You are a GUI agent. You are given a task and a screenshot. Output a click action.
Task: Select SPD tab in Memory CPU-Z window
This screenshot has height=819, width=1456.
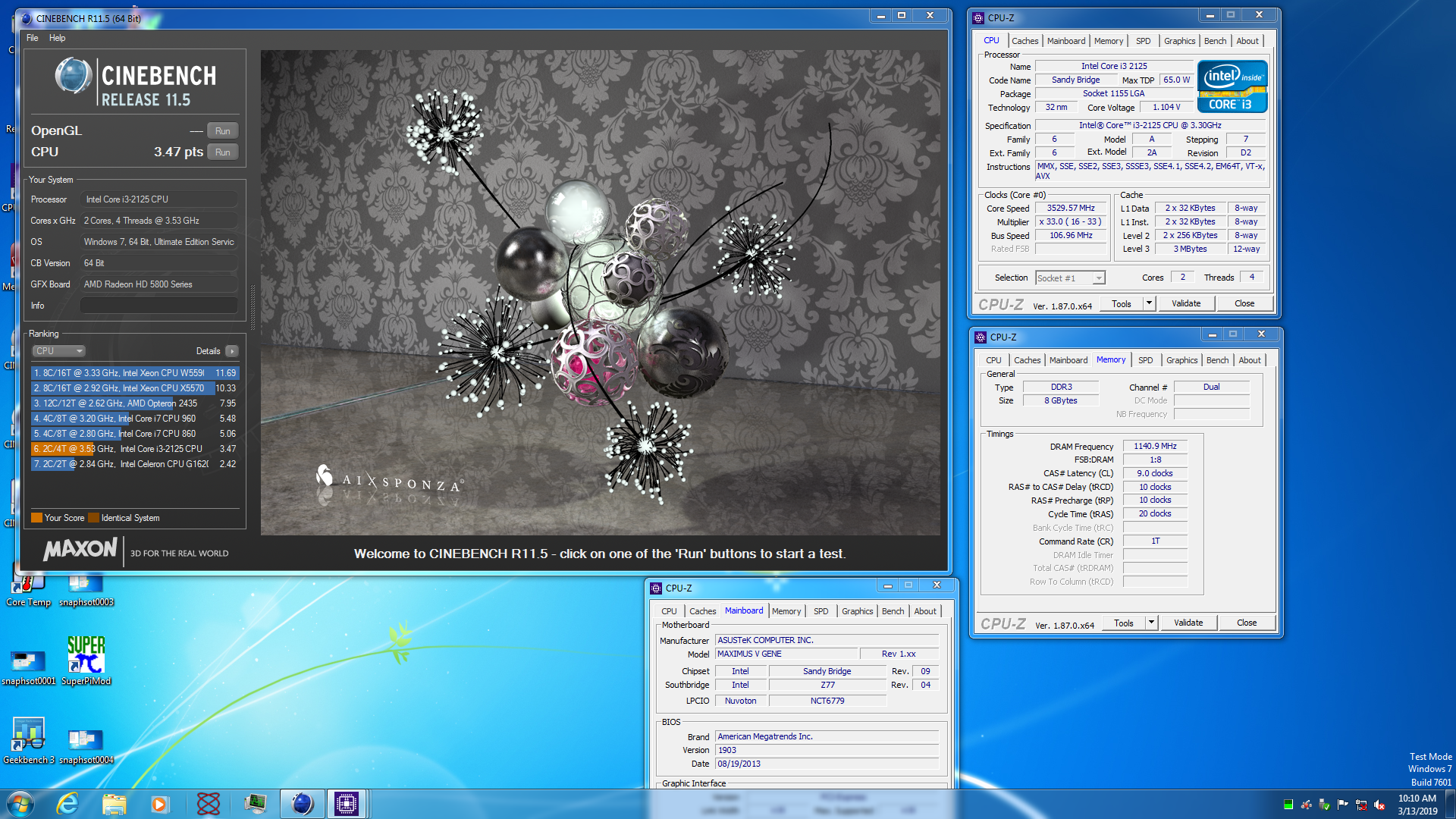tap(1145, 360)
